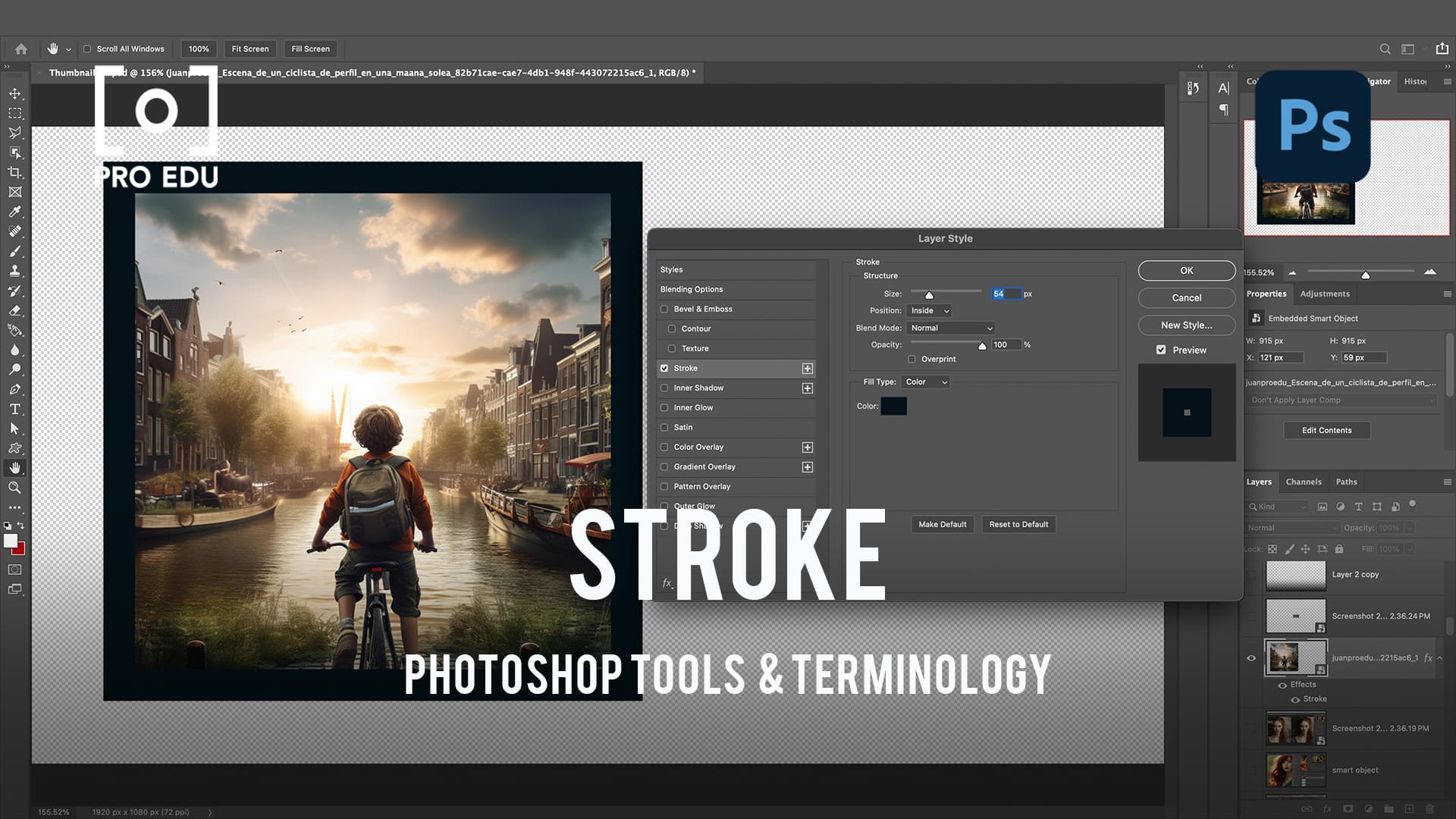1456x819 pixels.
Task: Activate the Type tool
Action: coord(15,409)
